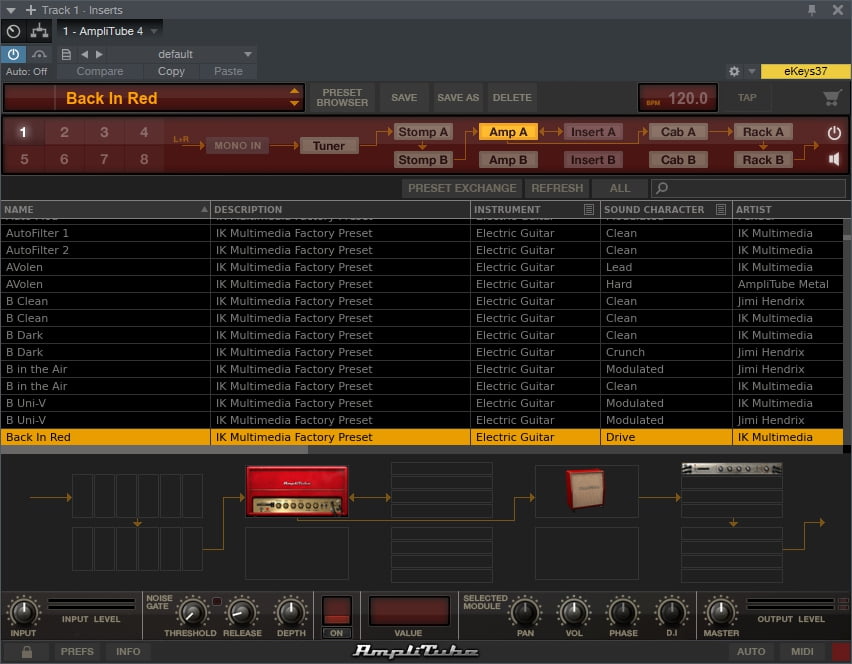This screenshot has width=852, height=664.
Task: Open the preset file menu icon
Action: point(66,54)
